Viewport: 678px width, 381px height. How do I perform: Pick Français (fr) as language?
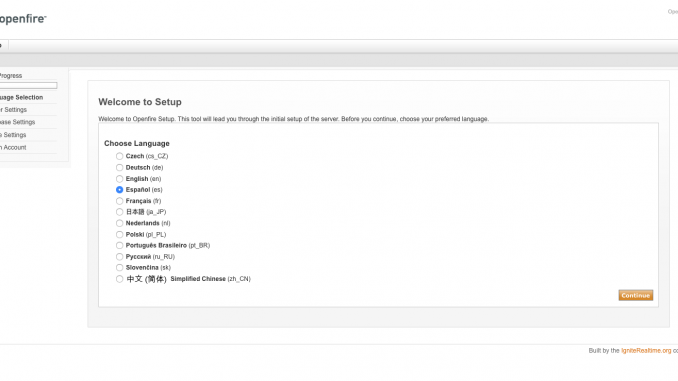point(119,201)
